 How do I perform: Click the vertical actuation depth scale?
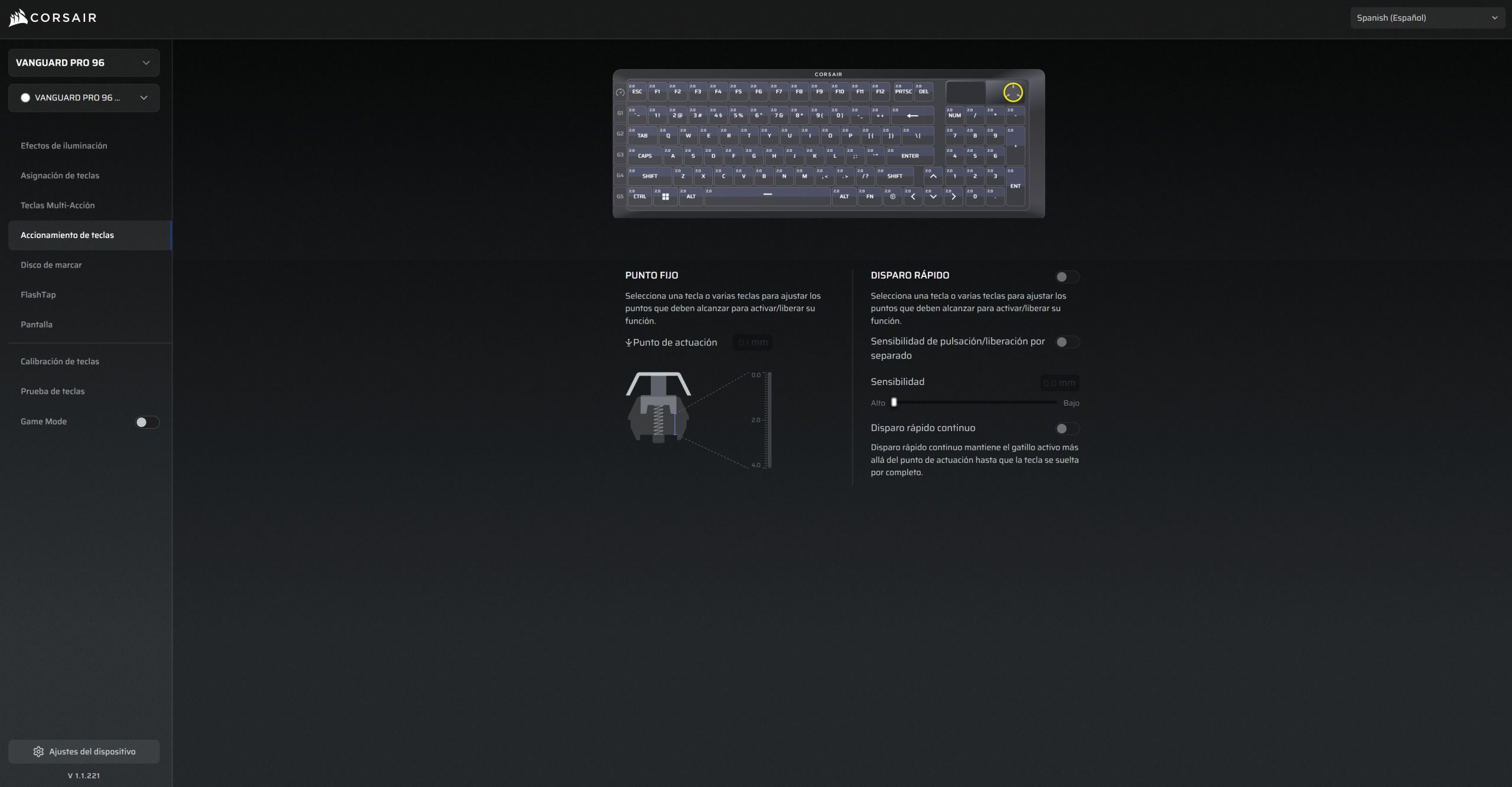pyautogui.click(x=768, y=420)
